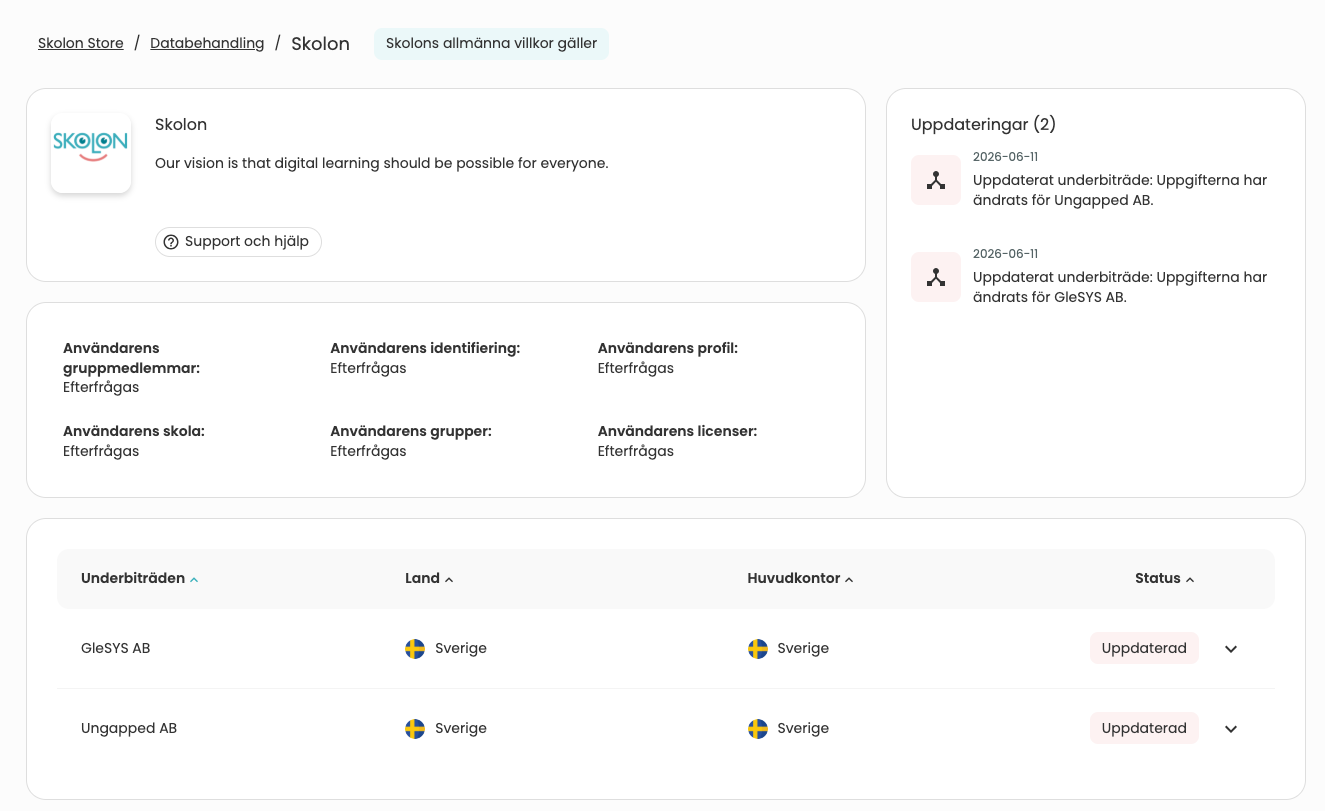Click the Skolon name in the info card

point(181,125)
